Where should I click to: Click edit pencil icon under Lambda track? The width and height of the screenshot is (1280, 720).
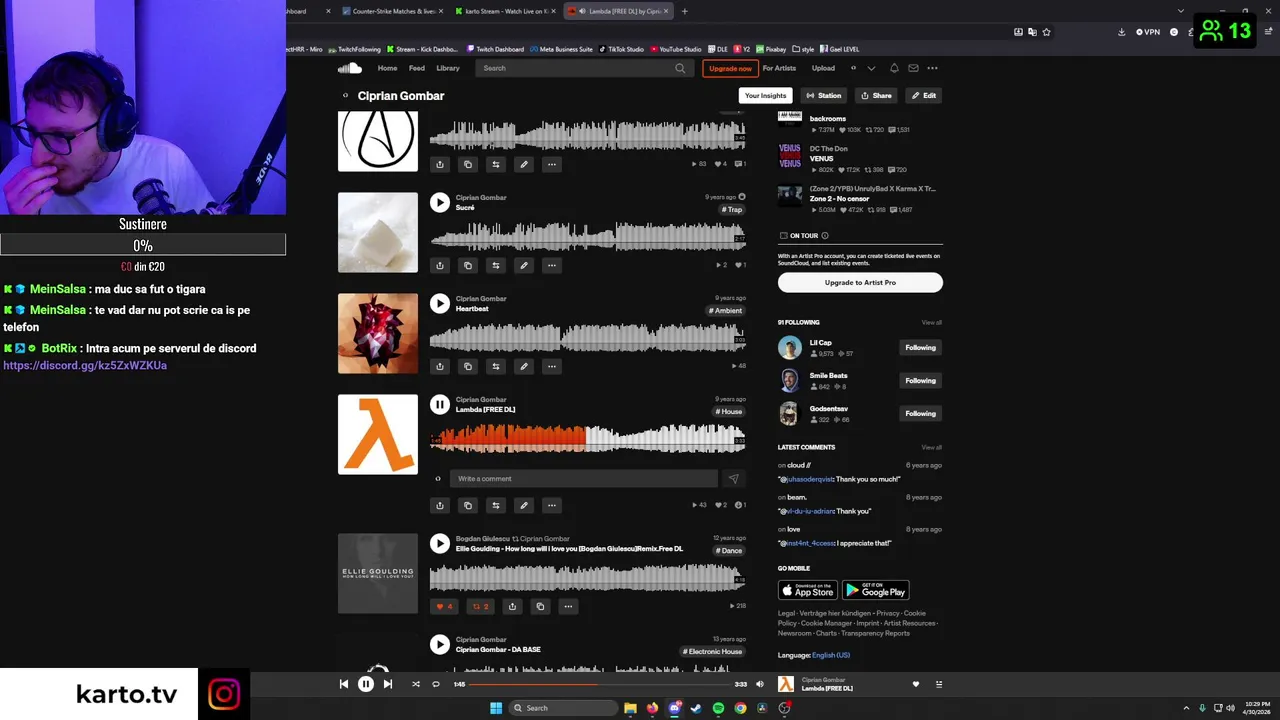(523, 505)
